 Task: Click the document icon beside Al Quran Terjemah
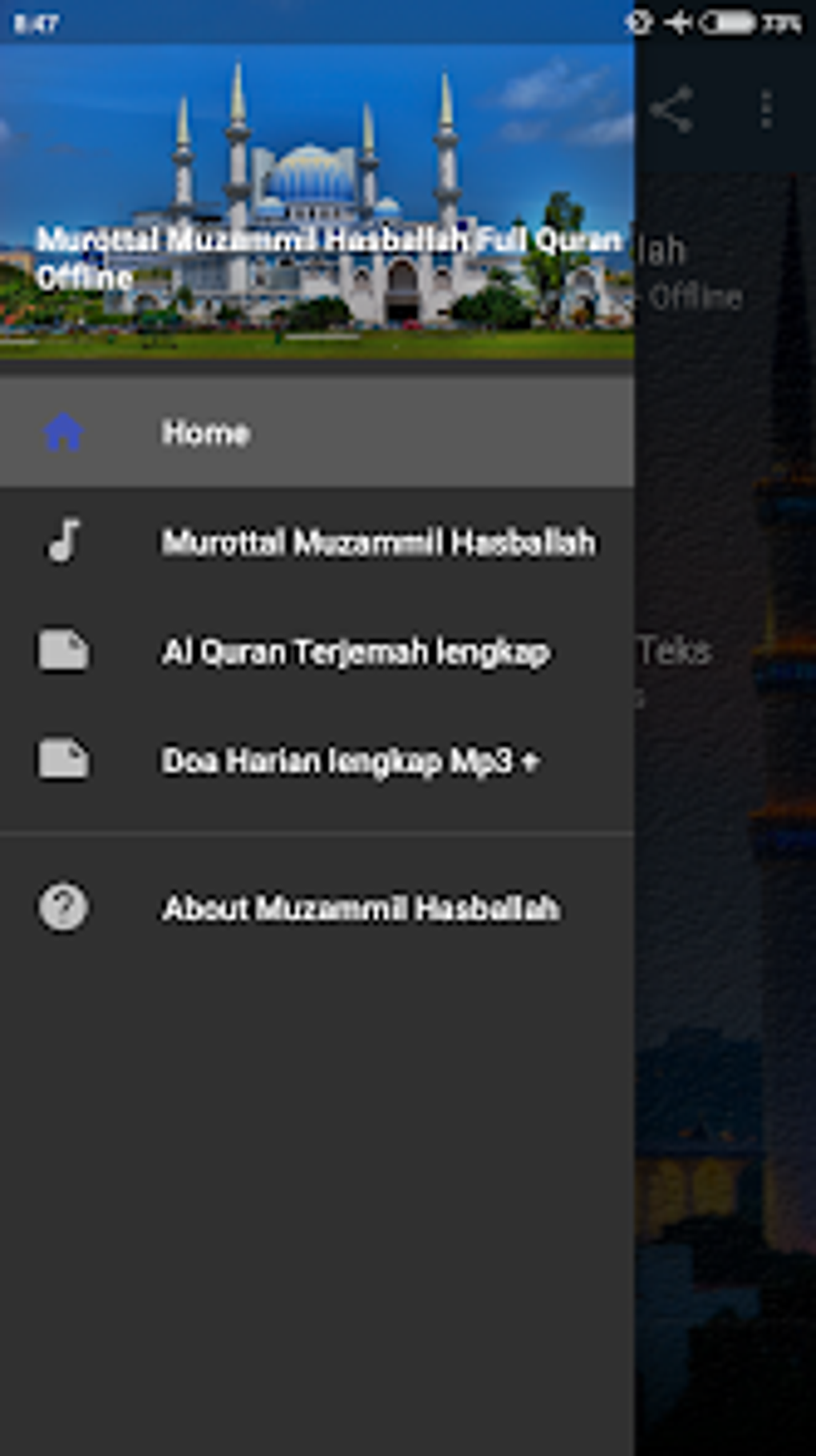63,650
